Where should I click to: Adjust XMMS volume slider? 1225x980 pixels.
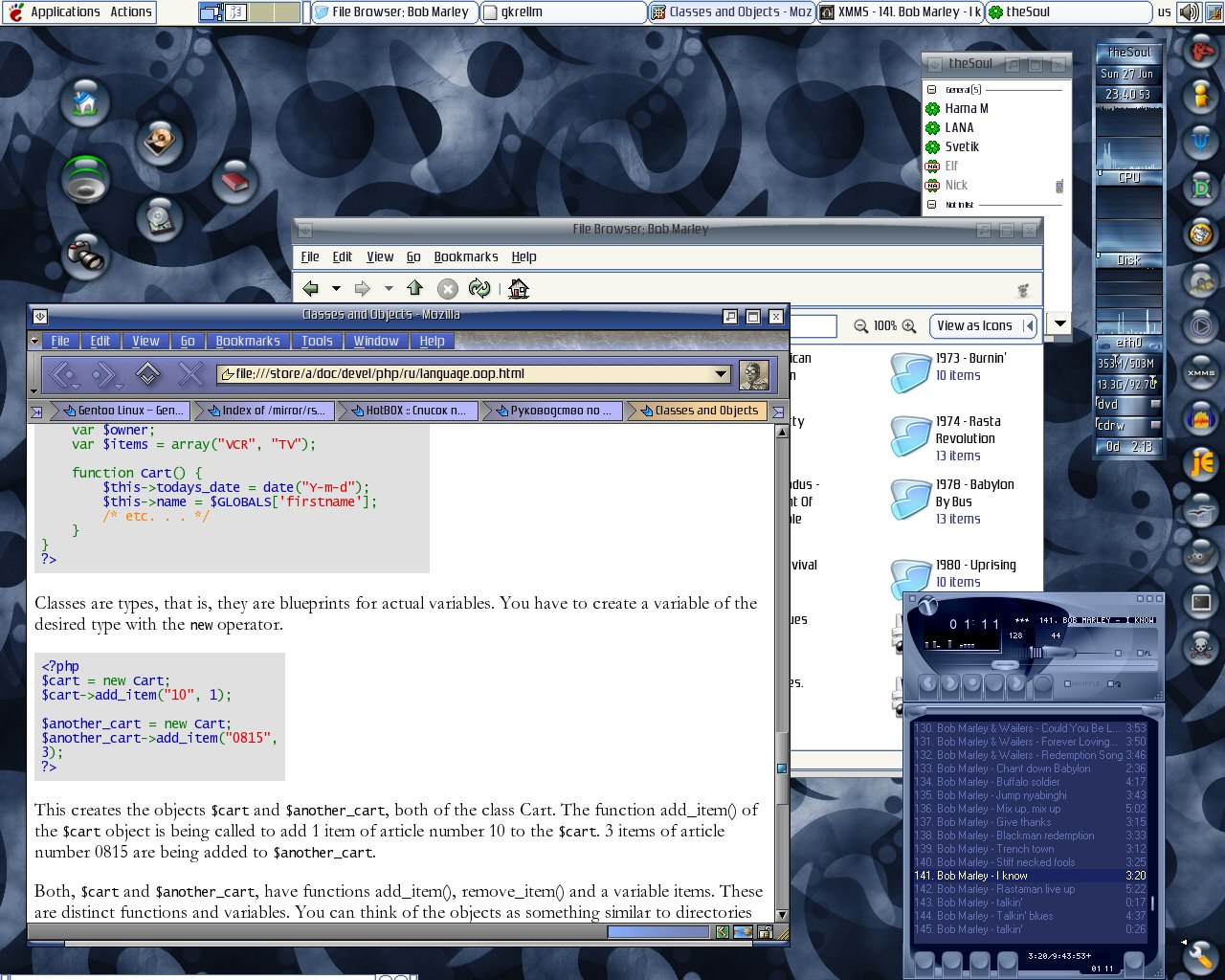[x=1036, y=653]
